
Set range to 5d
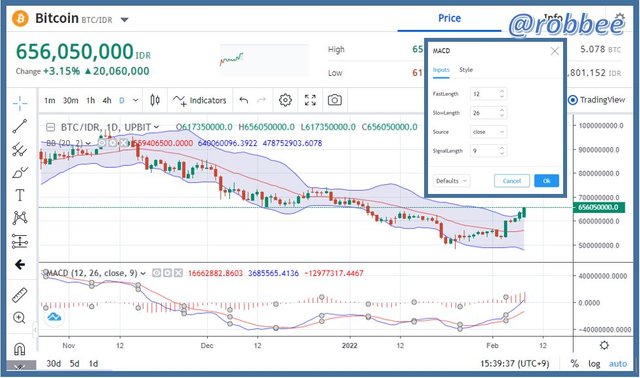[74, 363]
